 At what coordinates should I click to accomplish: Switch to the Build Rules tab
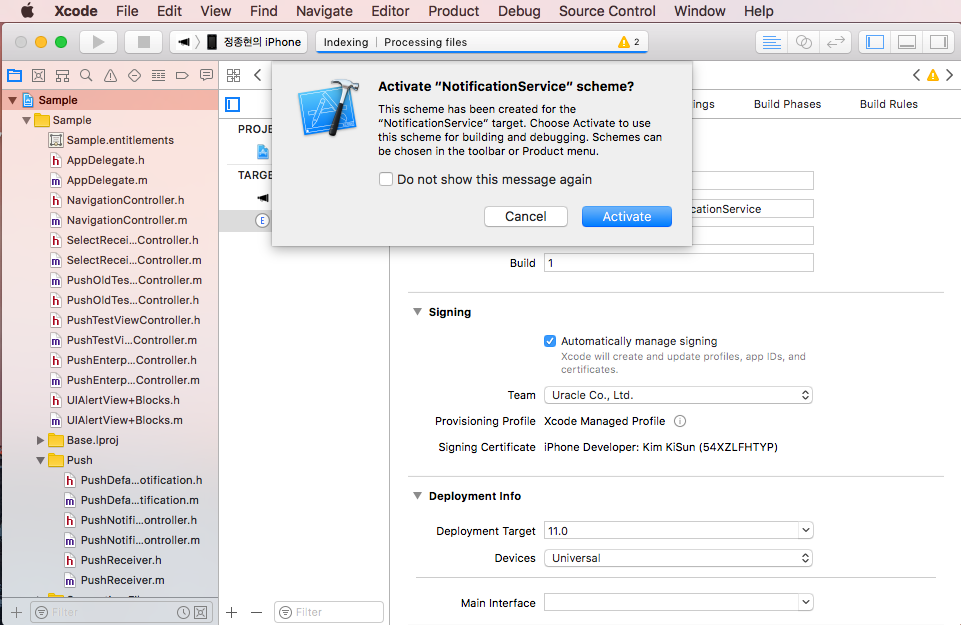point(889,104)
